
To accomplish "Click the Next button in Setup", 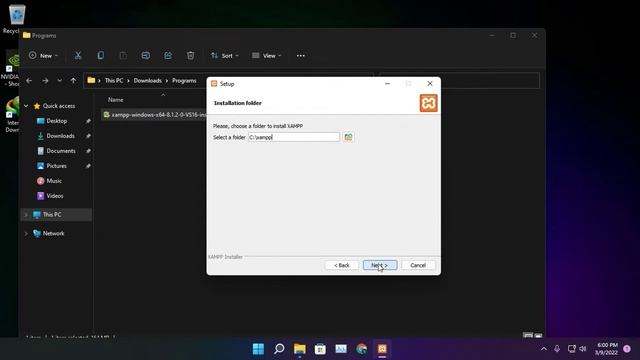I will (380, 265).
